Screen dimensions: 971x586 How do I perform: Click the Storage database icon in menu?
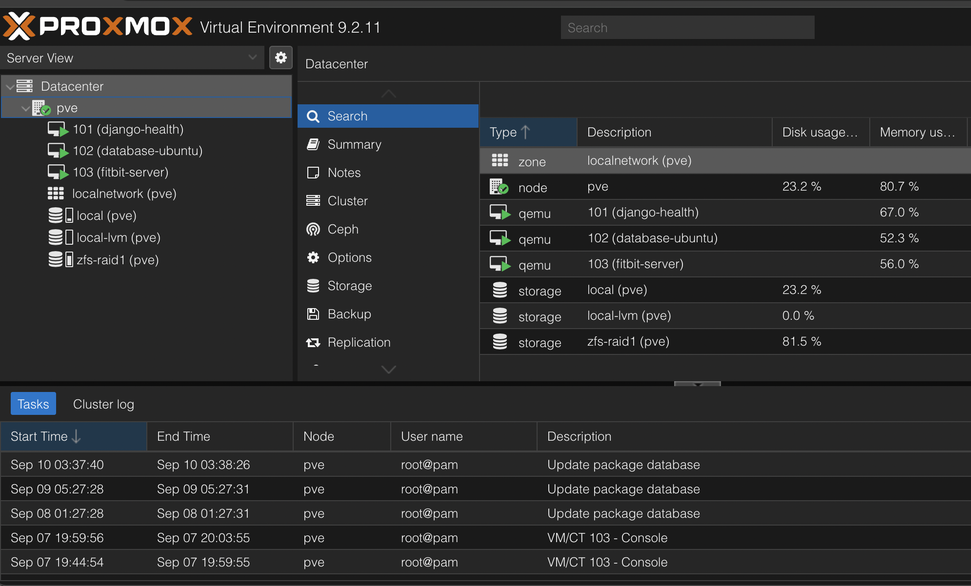point(313,286)
